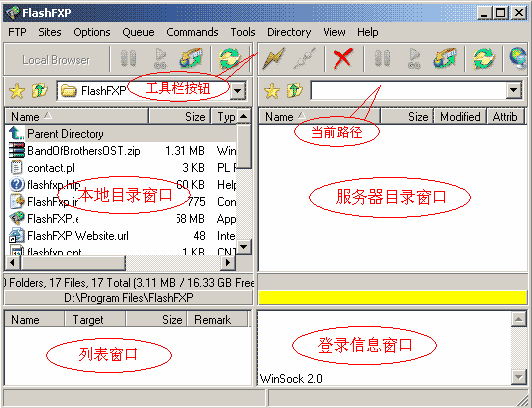Click the local pane pause transfer icon
This screenshot has width=532, height=408.
pyautogui.click(x=129, y=59)
